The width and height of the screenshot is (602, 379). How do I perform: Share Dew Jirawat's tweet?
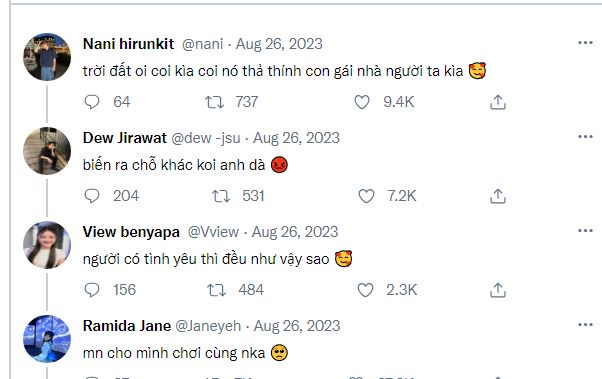498,196
